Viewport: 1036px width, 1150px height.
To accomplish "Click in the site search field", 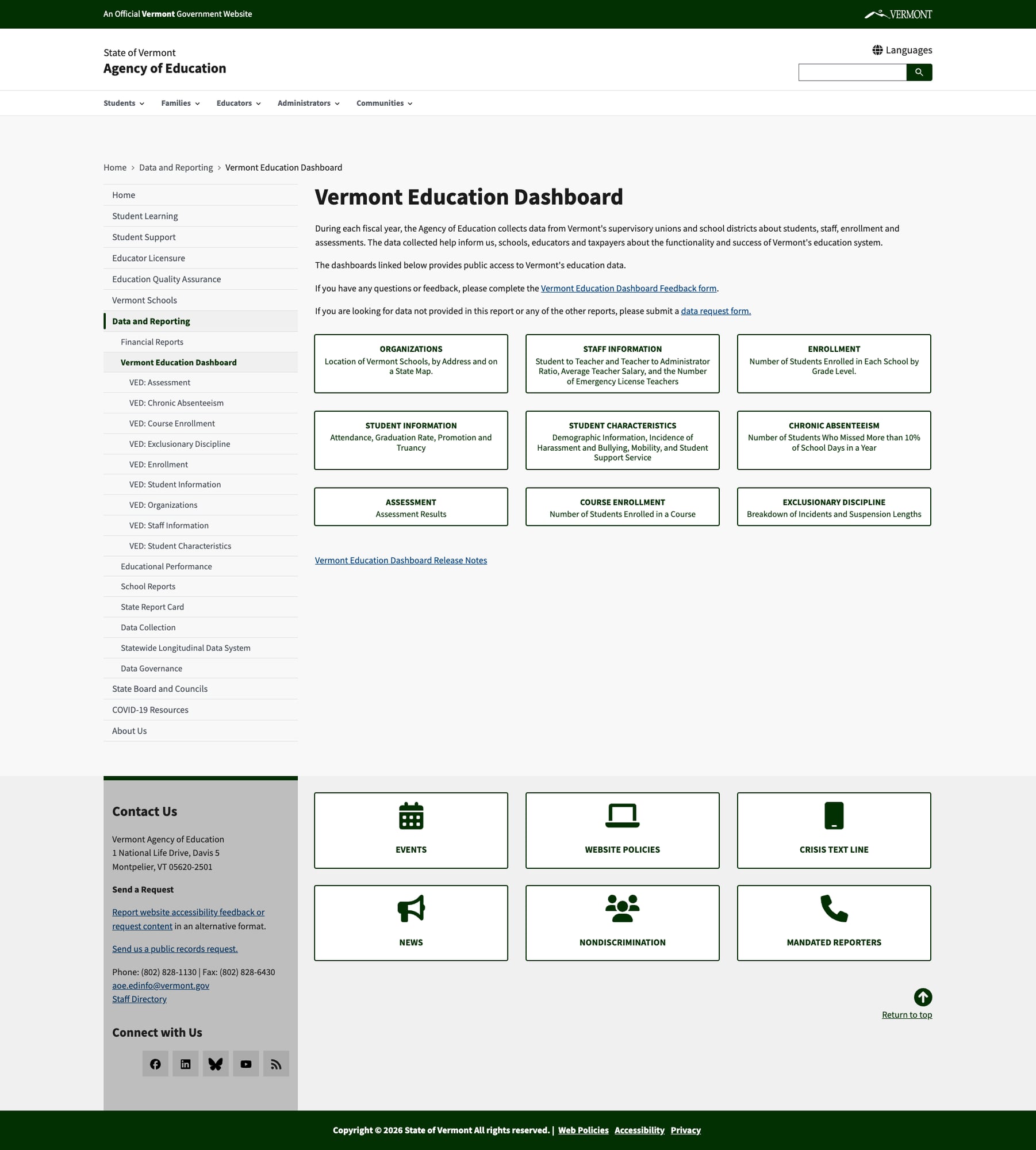I will (x=852, y=72).
